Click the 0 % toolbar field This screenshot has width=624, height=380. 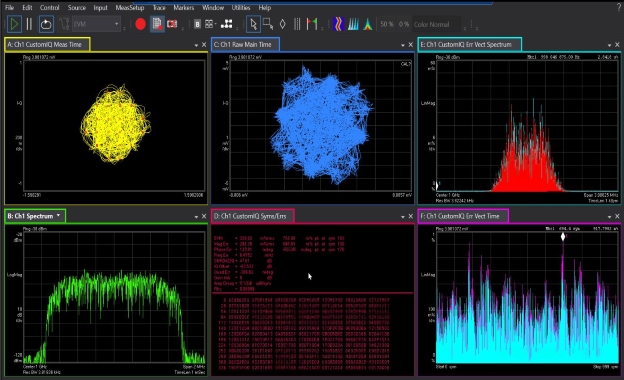(404, 24)
